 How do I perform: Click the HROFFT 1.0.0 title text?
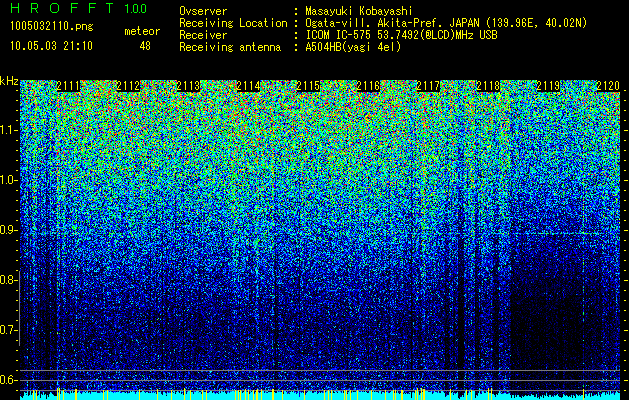tap(78, 8)
